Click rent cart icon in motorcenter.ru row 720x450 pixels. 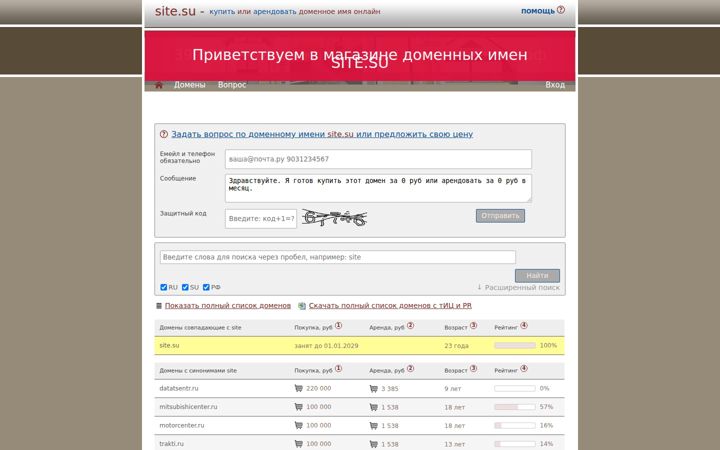373,425
